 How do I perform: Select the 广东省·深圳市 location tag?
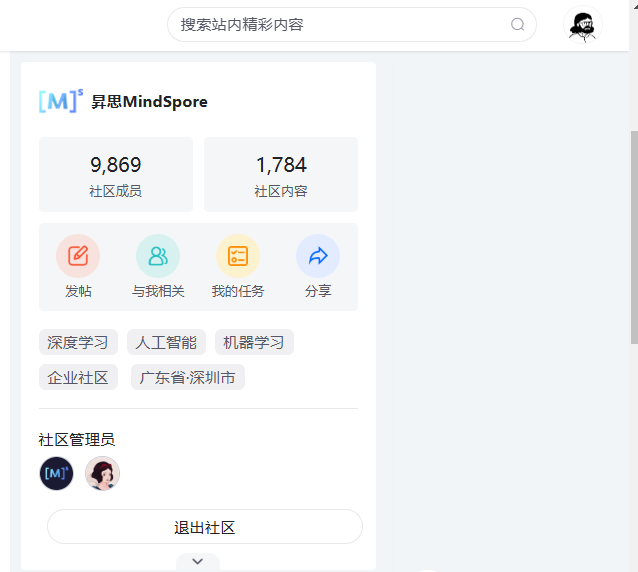click(x=188, y=377)
